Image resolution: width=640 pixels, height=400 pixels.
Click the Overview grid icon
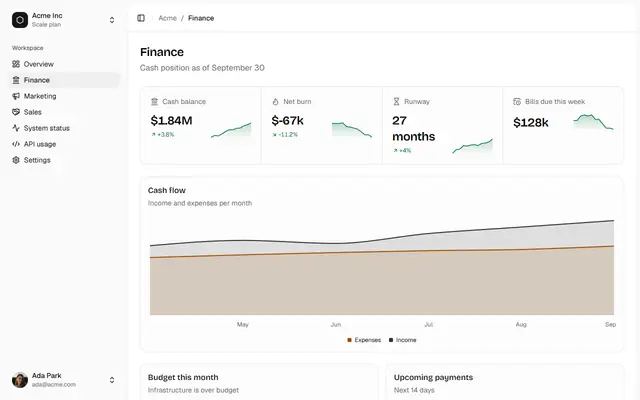point(16,64)
